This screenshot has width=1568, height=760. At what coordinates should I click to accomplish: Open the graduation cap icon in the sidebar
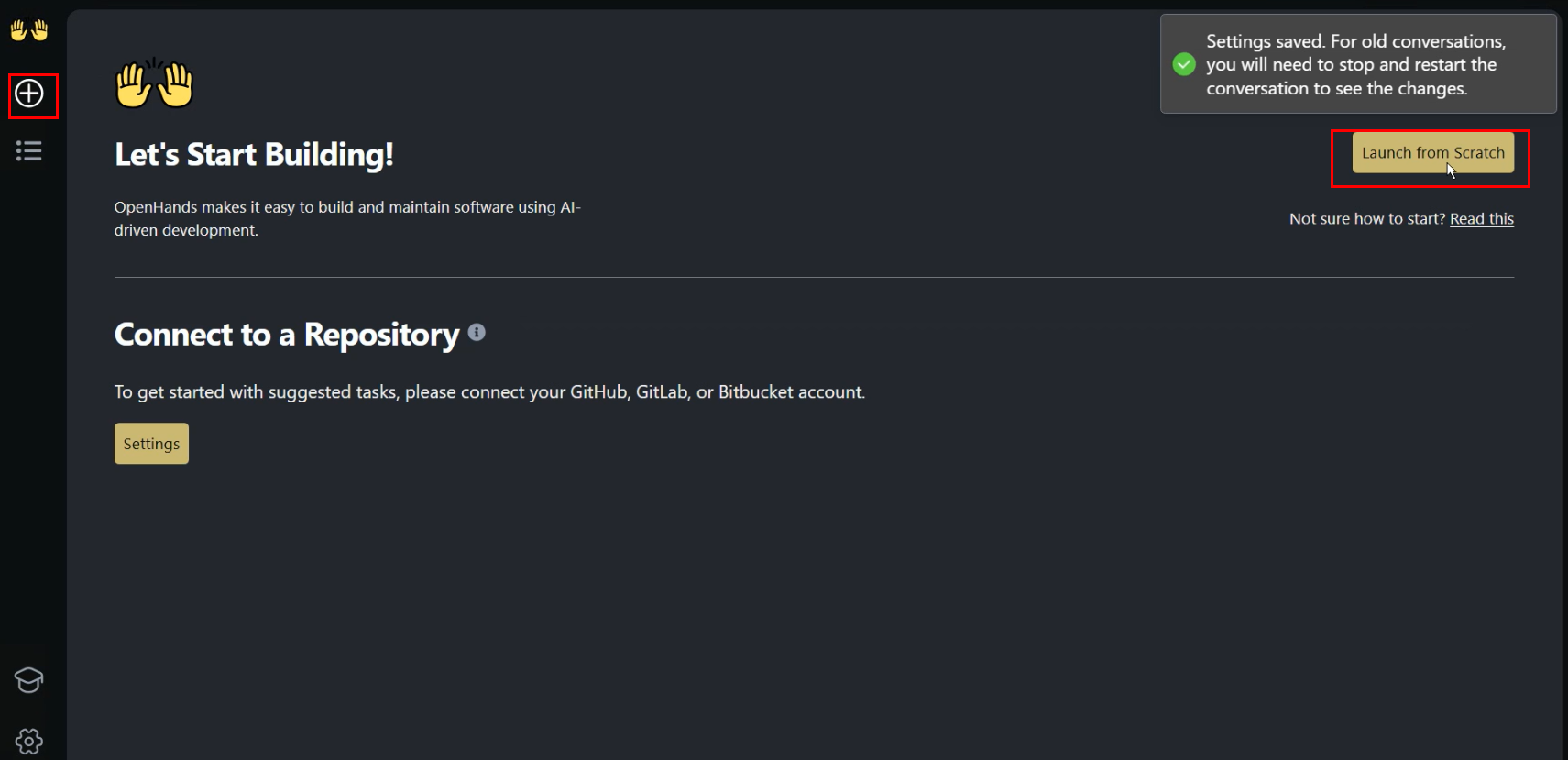29,680
